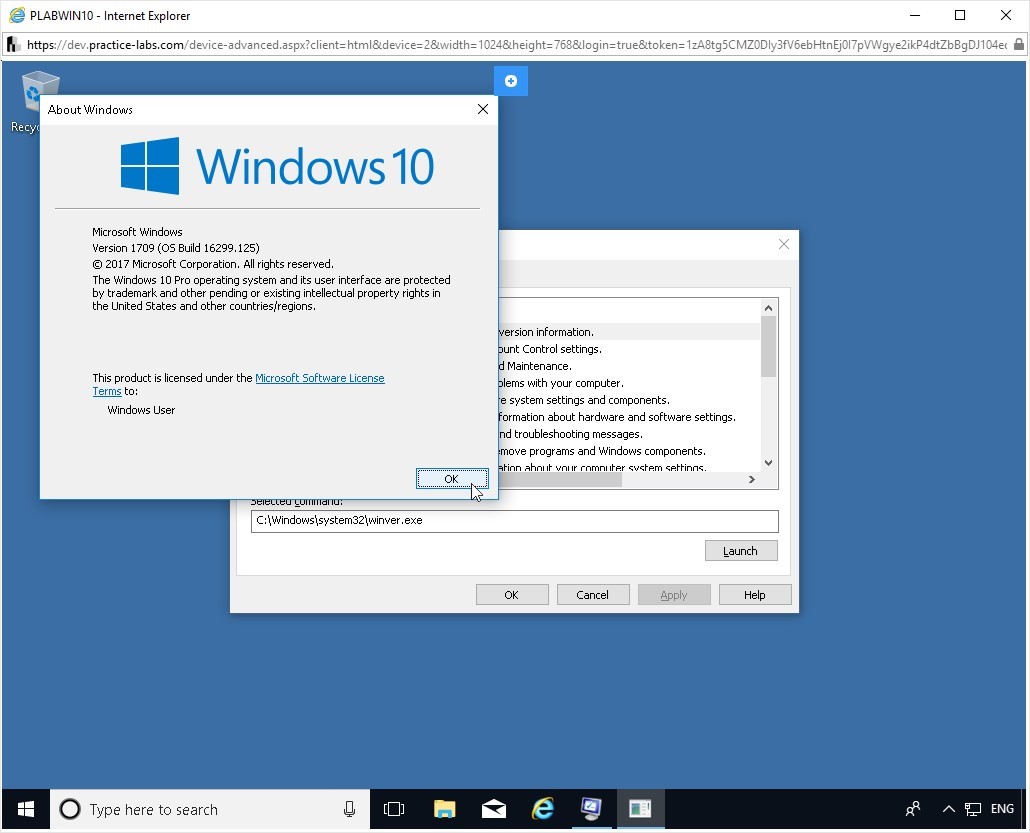The height and width of the screenshot is (833, 1030).
Task: Select 'programs and Windows components' row
Action: (x=629, y=451)
